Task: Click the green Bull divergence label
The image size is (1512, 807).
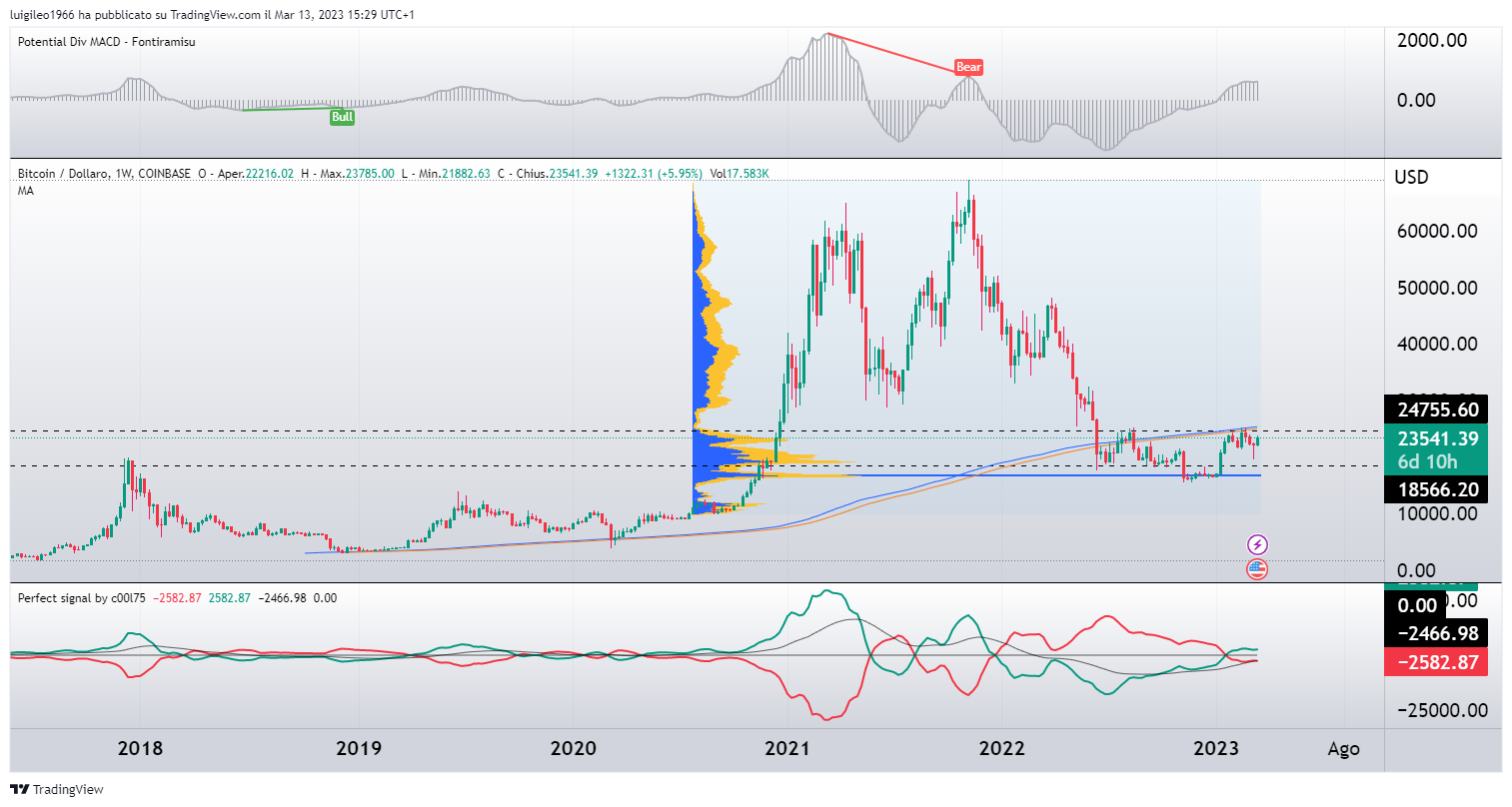Action: click(342, 117)
